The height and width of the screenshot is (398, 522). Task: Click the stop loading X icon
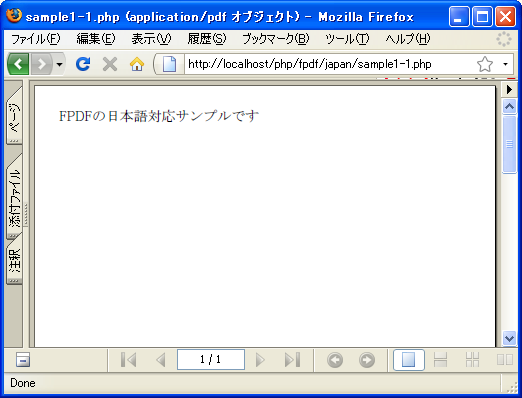tap(110, 64)
